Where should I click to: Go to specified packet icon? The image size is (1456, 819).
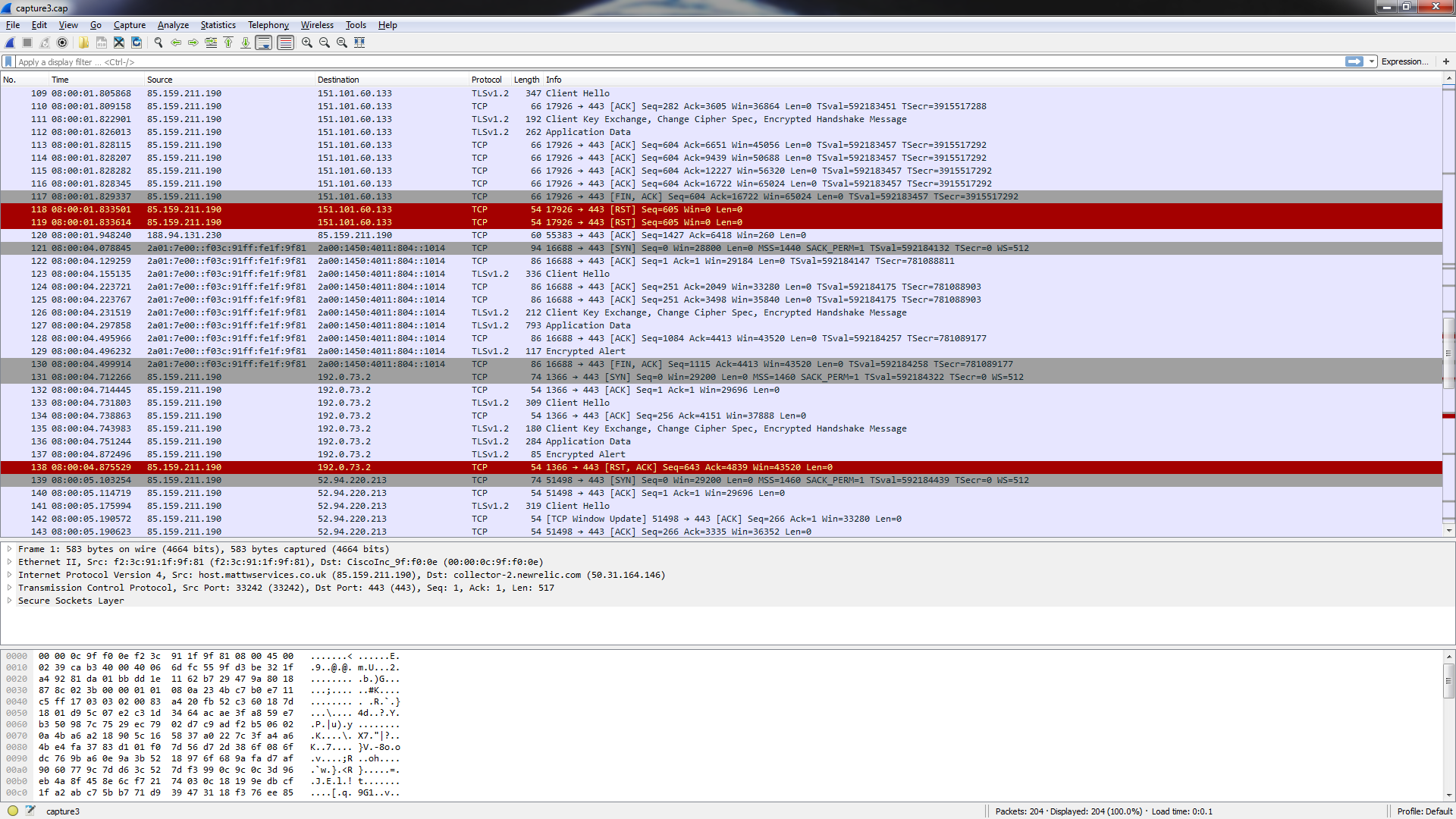tap(211, 42)
